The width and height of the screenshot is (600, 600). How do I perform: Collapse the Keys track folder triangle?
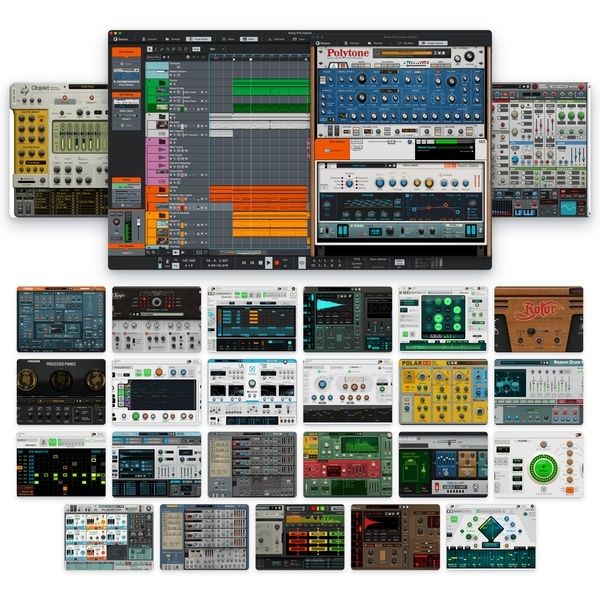(149, 115)
